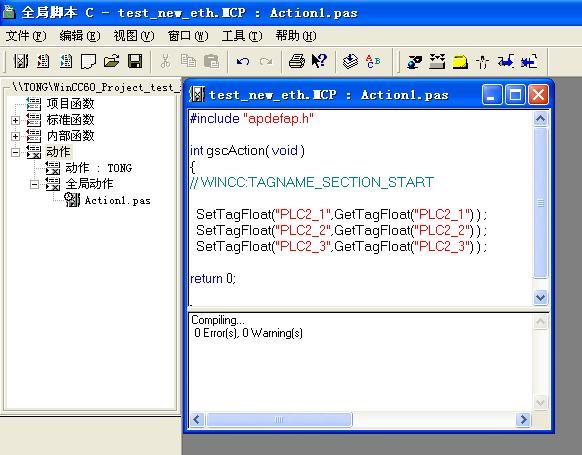Viewport: 582px width, 455px height.
Task: Click the code editor scroll down arrow
Action: (540, 297)
